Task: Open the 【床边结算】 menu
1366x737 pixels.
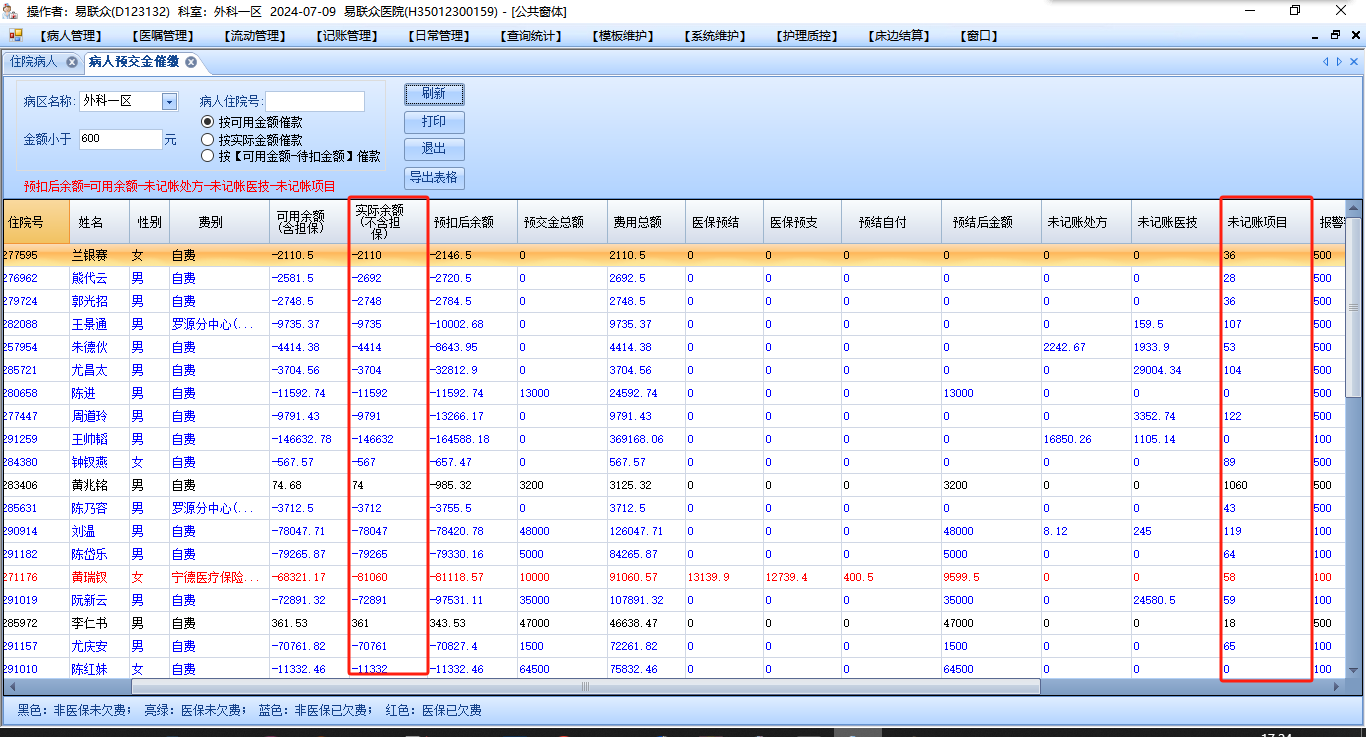Action: tap(900, 36)
